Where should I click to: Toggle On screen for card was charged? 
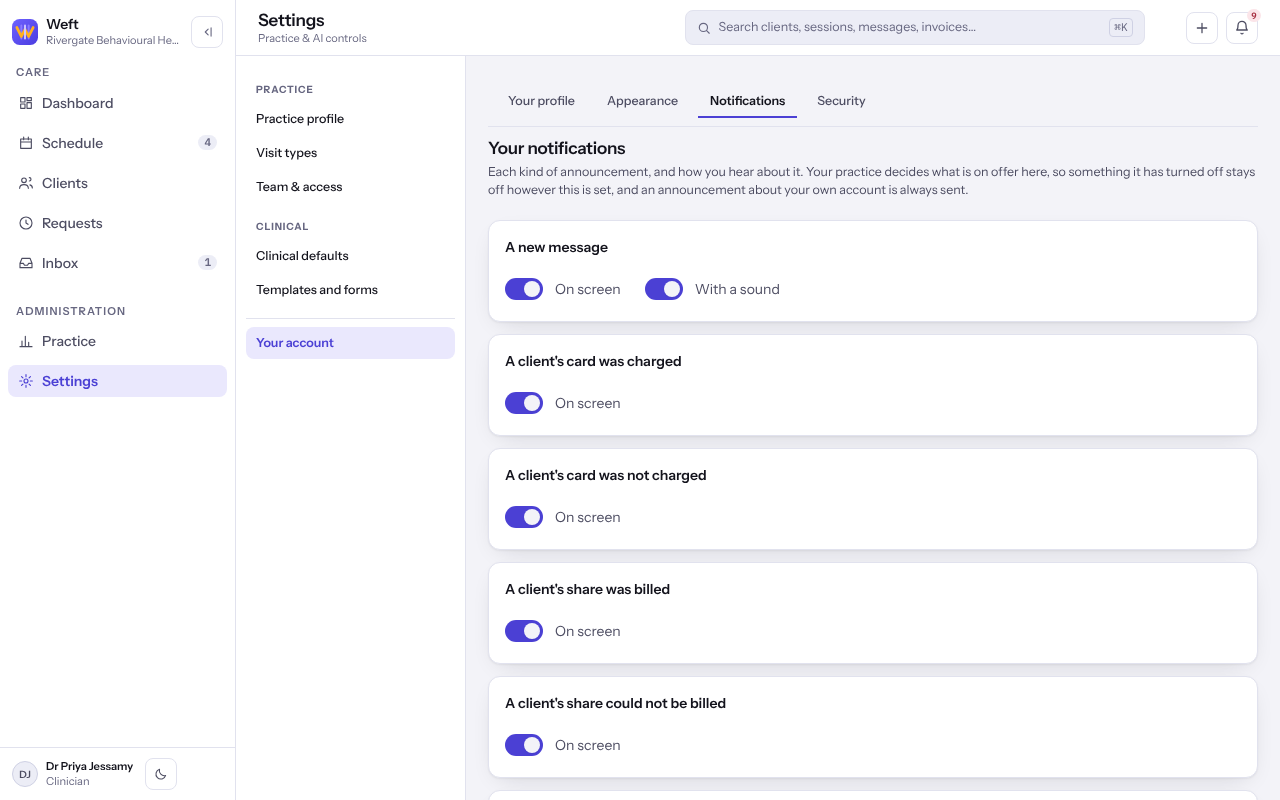pos(524,403)
